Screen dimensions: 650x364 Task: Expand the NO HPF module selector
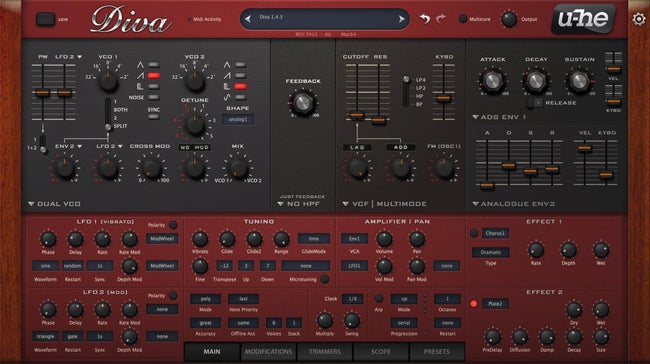click(298, 204)
